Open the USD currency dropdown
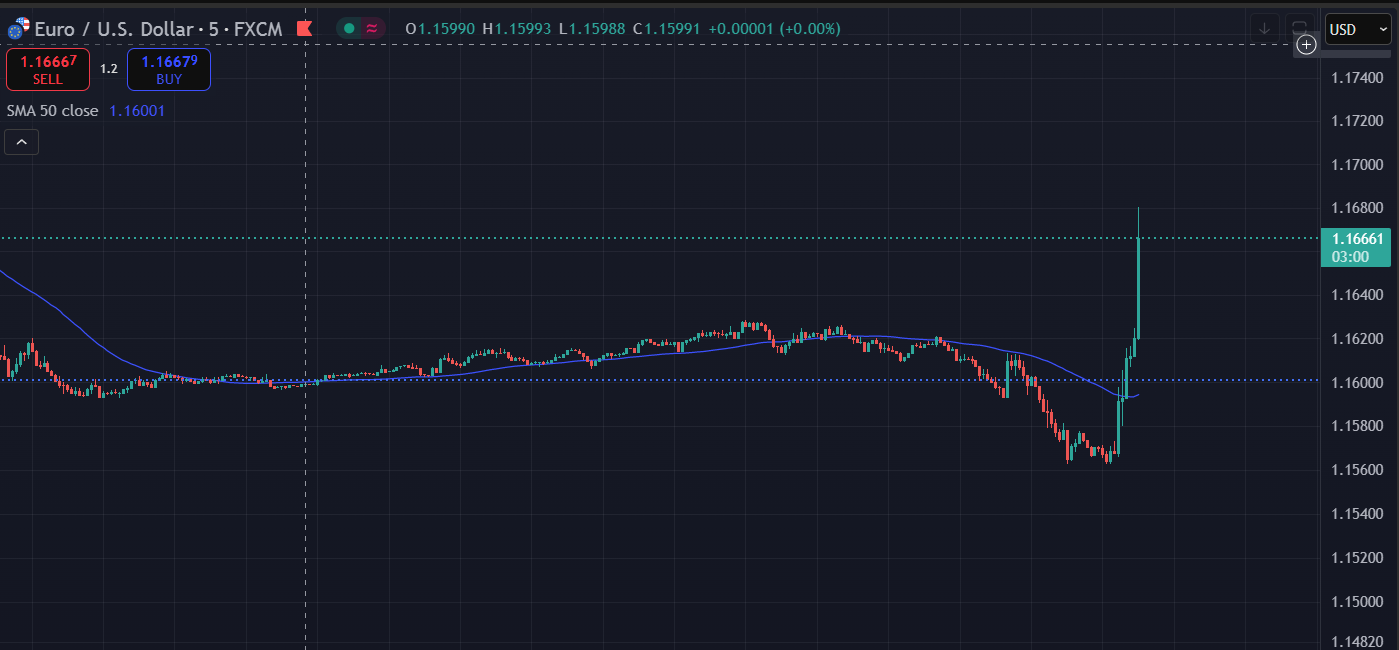Screen dimensions: 1399x650 tap(1357, 29)
